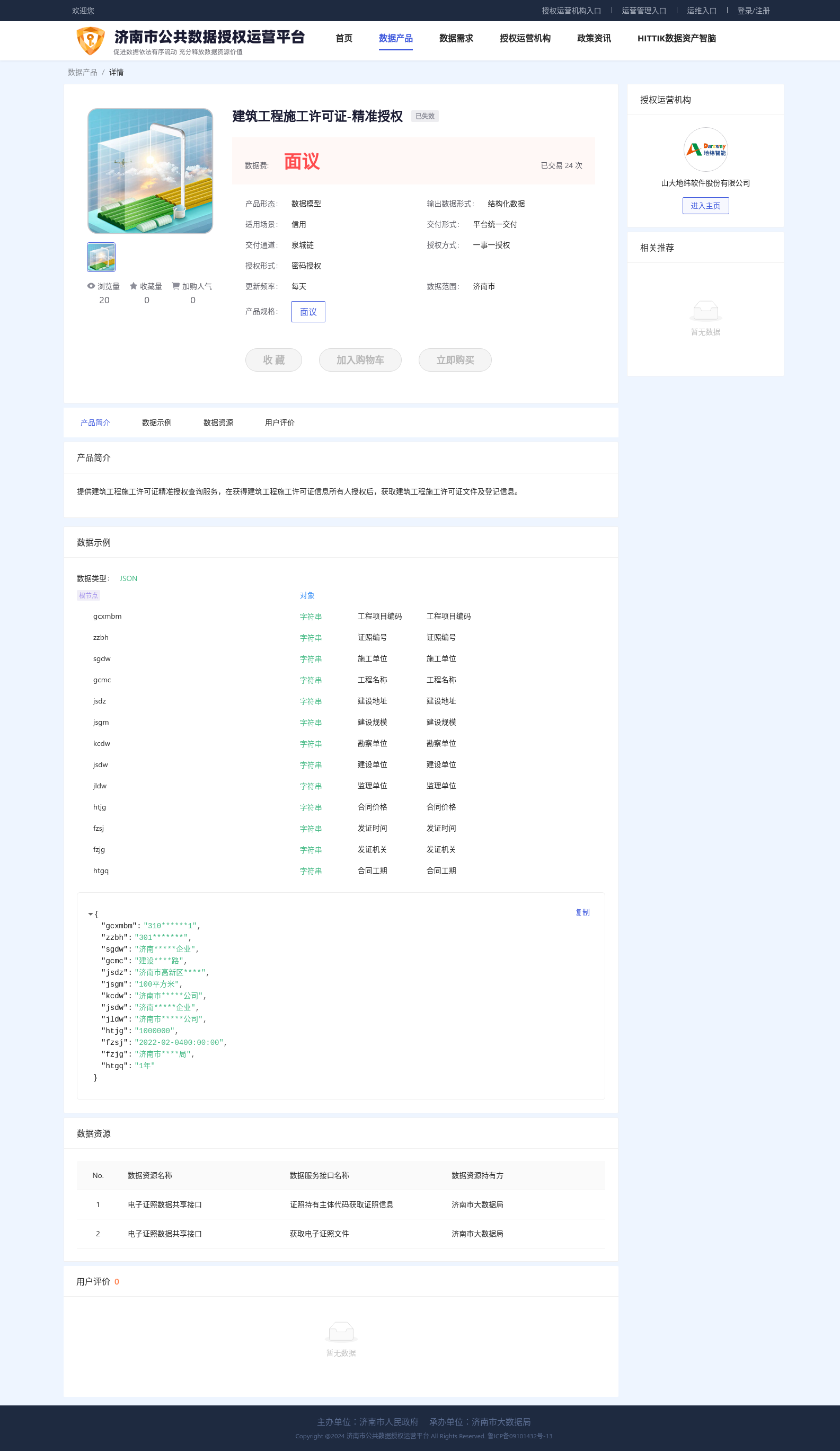Click the Dareway 地纬智能 company logo
The height and width of the screenshot is (1451, 840).
click(x=705, y=150)
